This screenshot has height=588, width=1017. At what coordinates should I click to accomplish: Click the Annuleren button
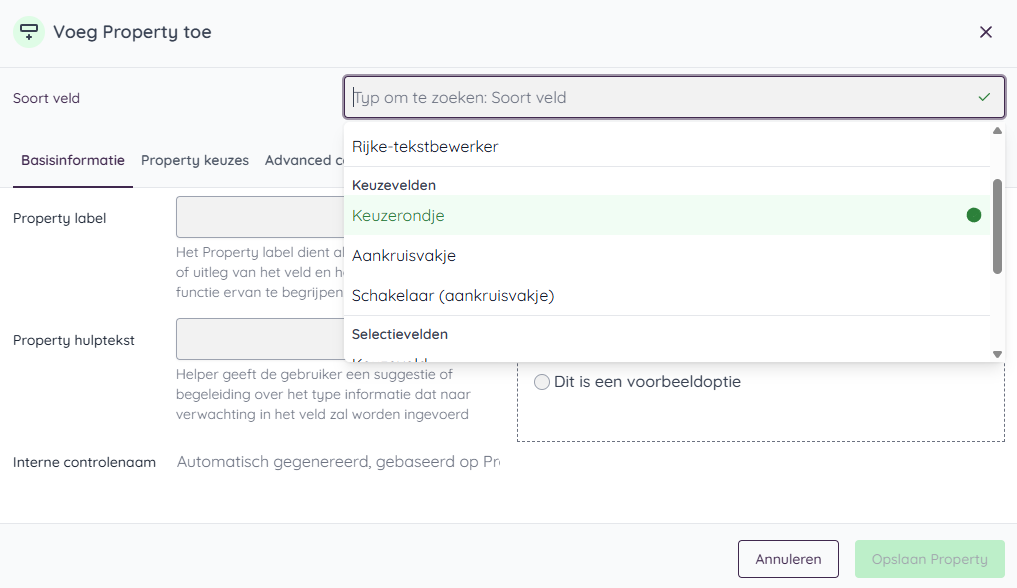click(788, 559)
